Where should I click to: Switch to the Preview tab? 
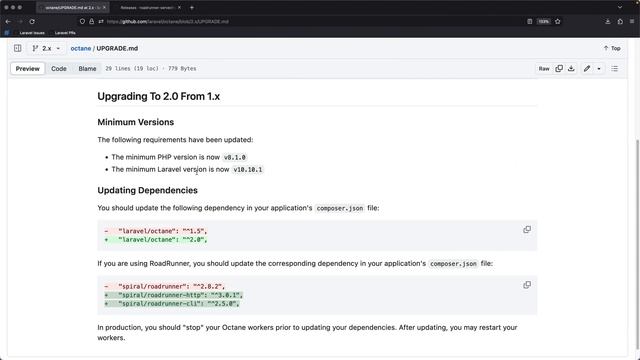(28, 69)
